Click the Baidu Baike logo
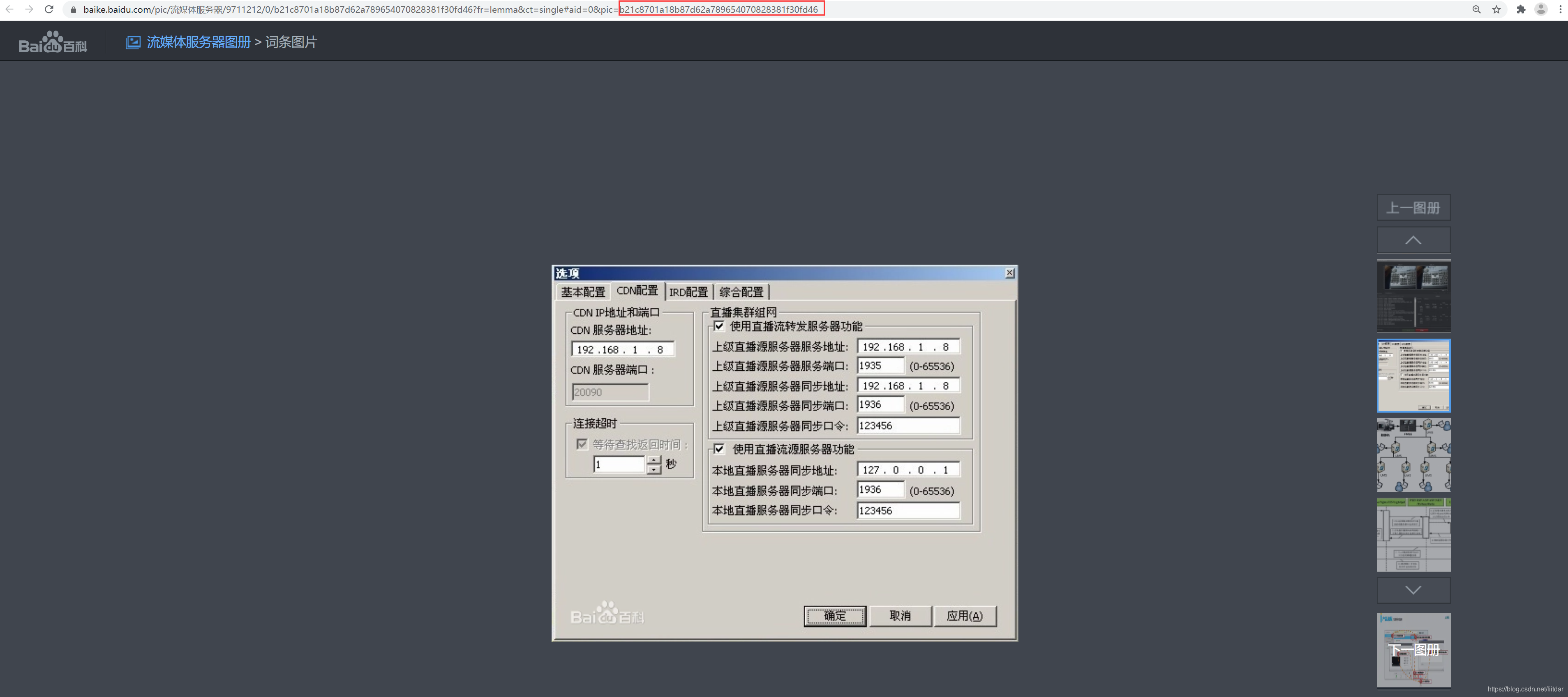Screen dimensions: 1568x697 point(53,42)
